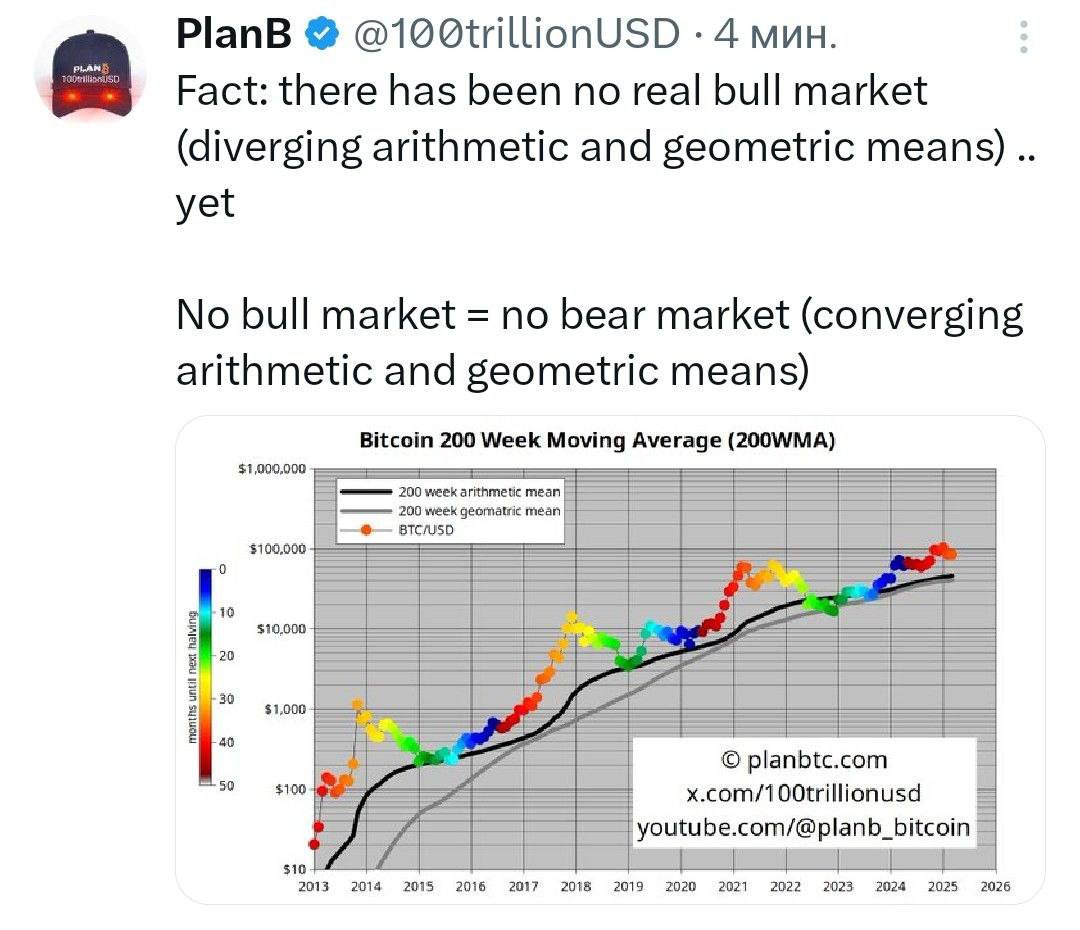Click the 2025 label on the x-axis

pyautogui.click(x=942, y=887)
